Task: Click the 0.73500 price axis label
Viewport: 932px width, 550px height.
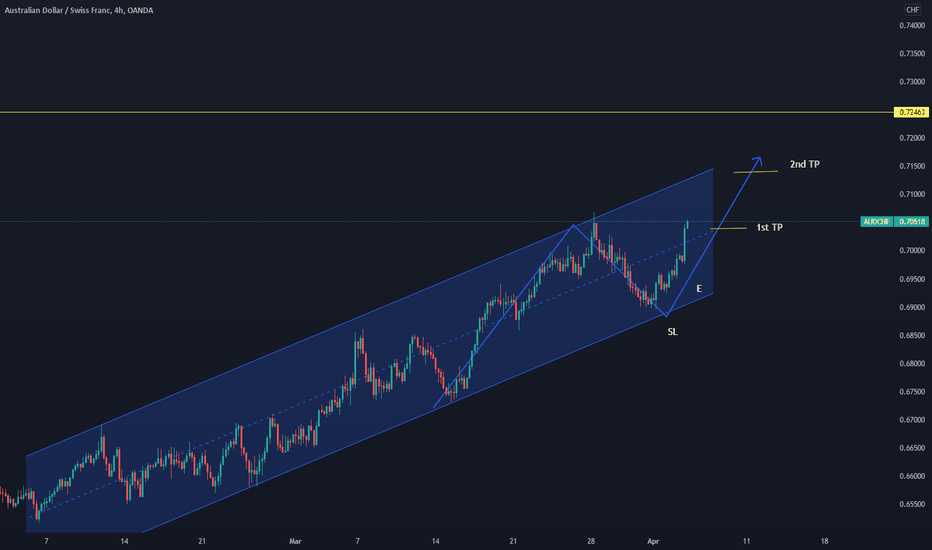Action: pyautogui.click(x=912, y=54)
